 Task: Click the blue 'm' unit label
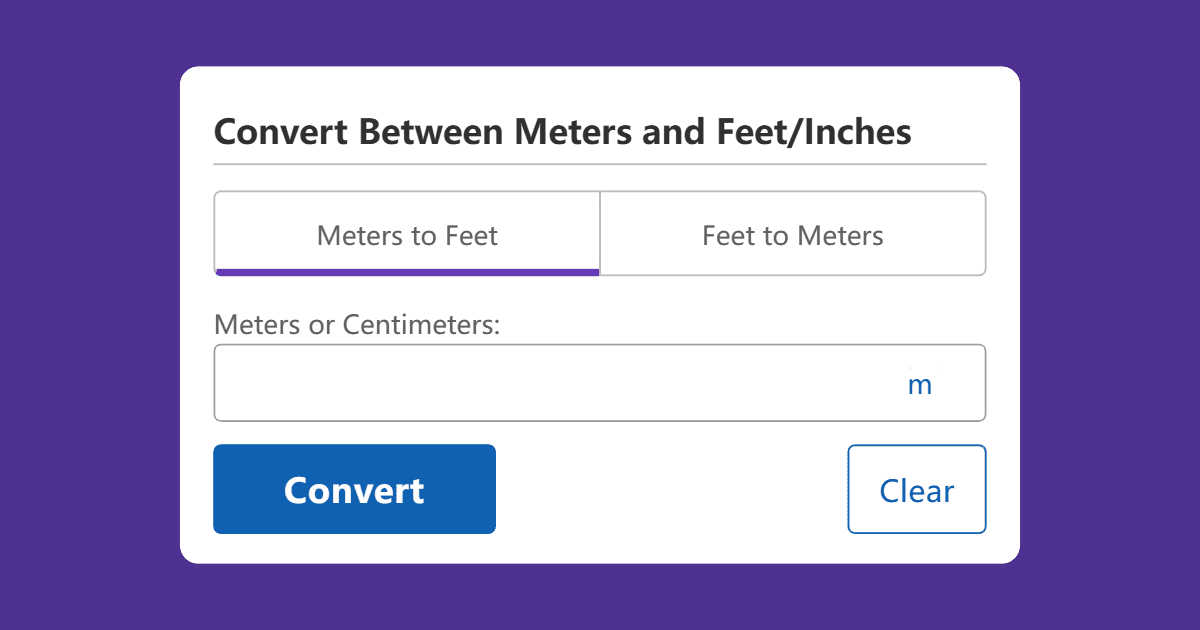click(920, 383)
